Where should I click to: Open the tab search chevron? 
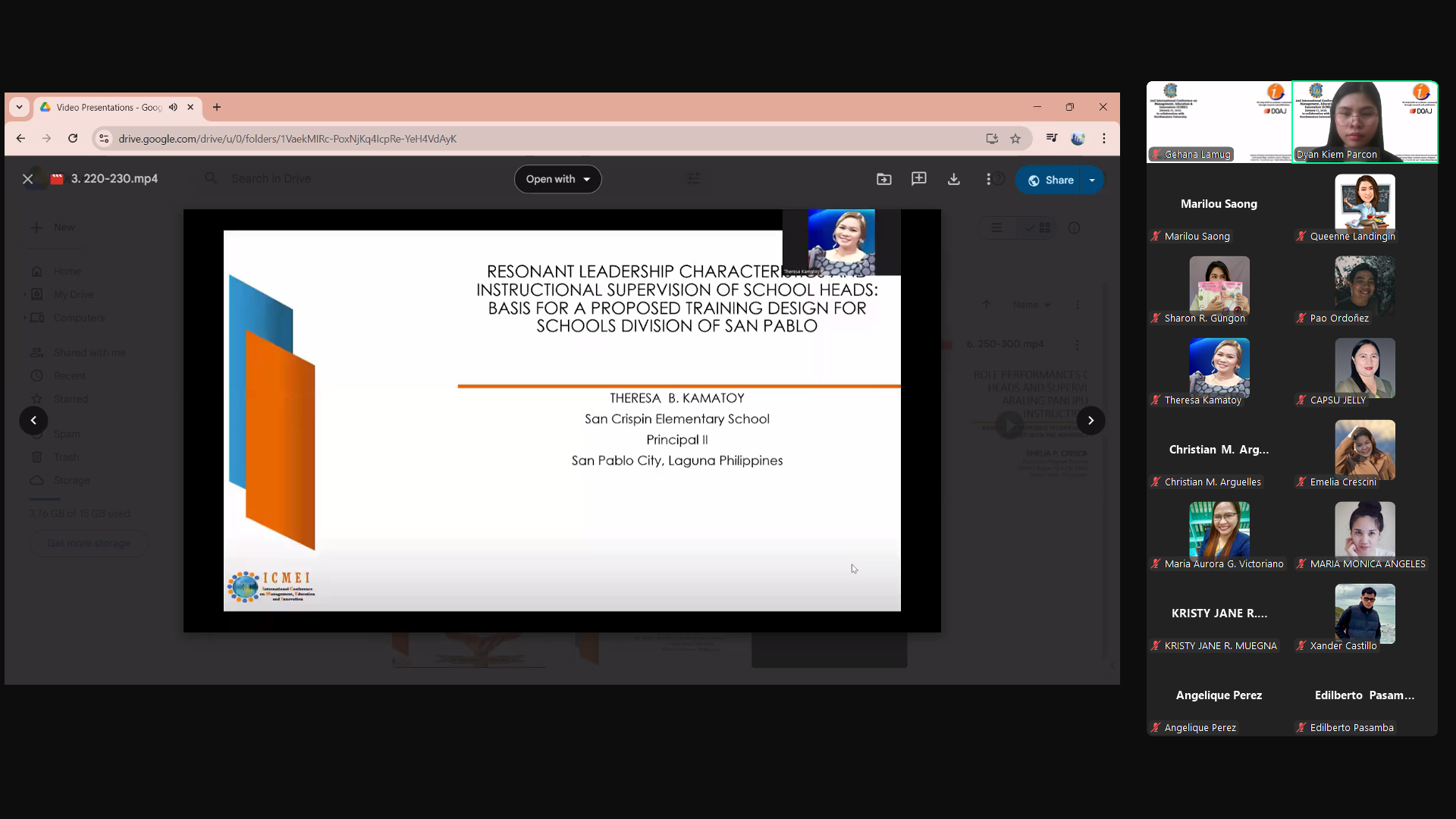click(x=19, y=108)
